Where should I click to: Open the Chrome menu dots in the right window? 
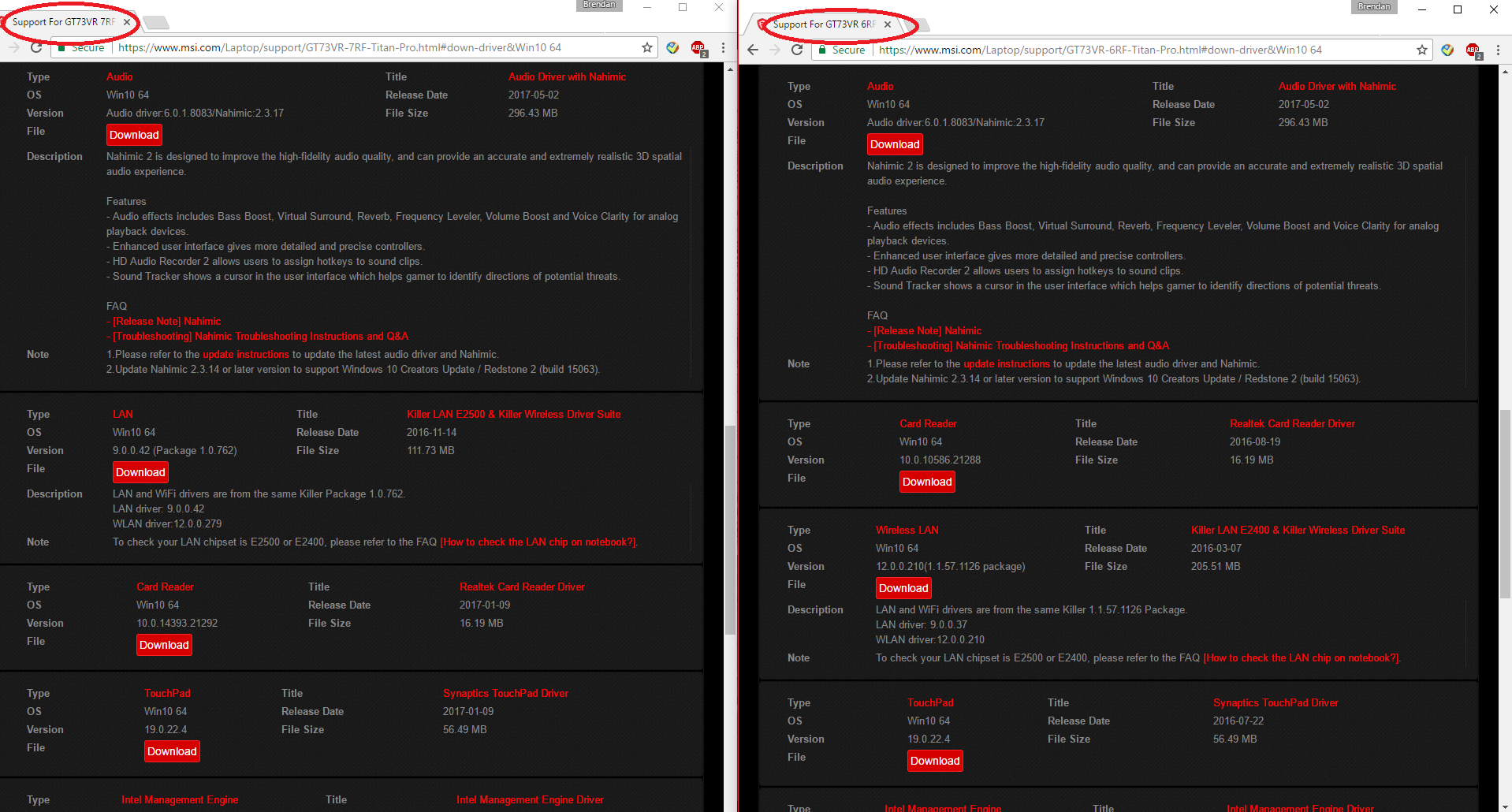(x=1498, y=50)
